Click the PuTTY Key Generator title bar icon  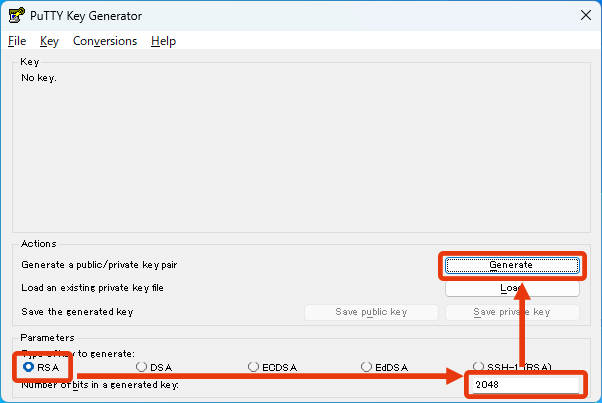[x=17, y=15]
